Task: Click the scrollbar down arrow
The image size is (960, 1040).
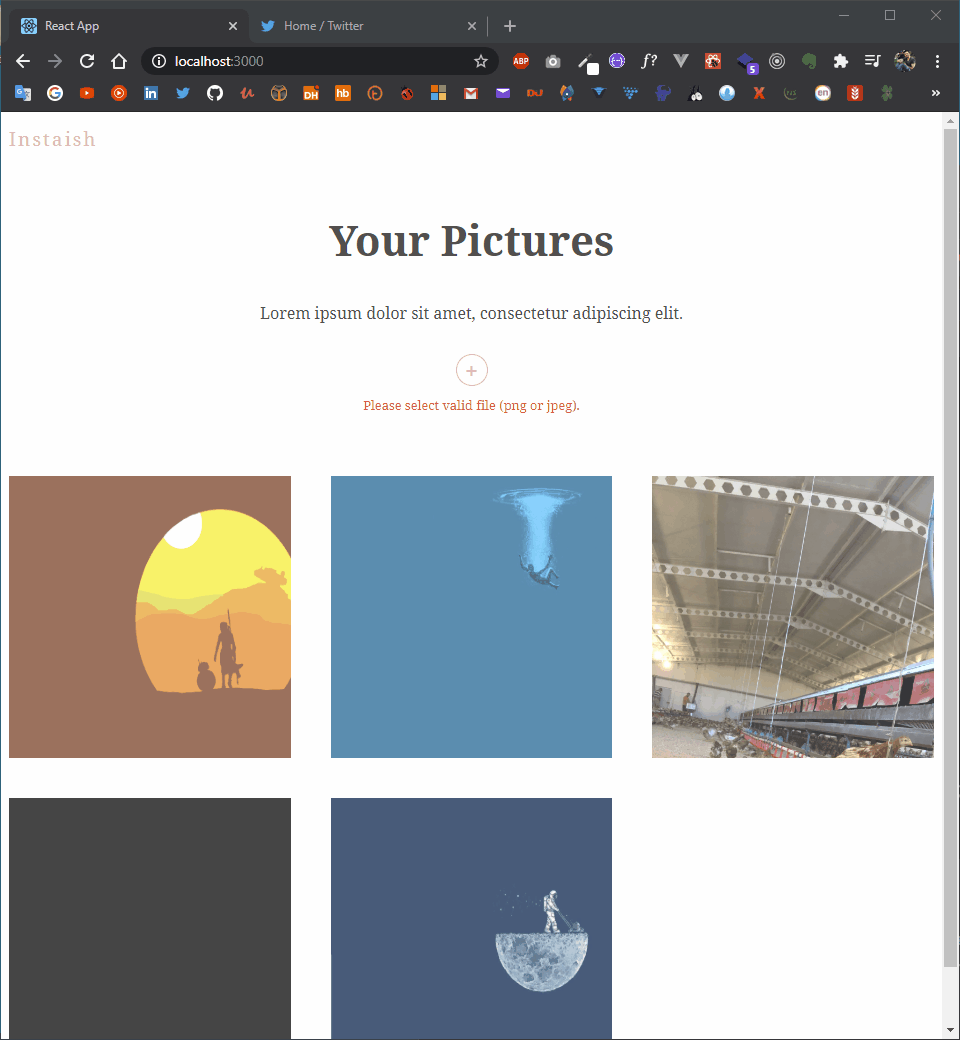Action: (x=950, y=1031)
